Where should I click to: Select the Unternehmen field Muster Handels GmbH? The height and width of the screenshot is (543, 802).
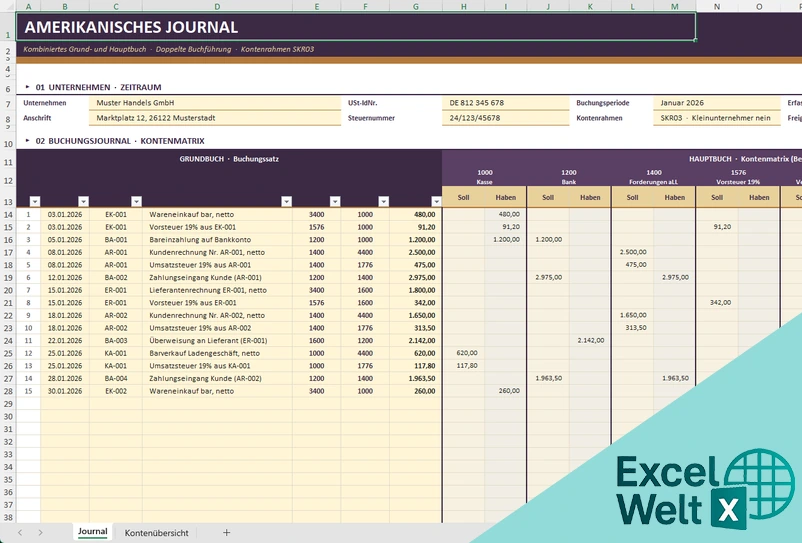215,103
